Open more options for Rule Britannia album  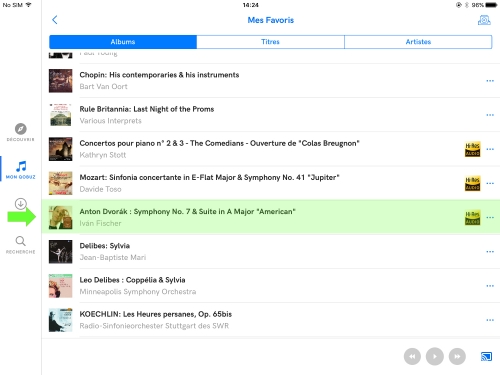tap(490, 115)
